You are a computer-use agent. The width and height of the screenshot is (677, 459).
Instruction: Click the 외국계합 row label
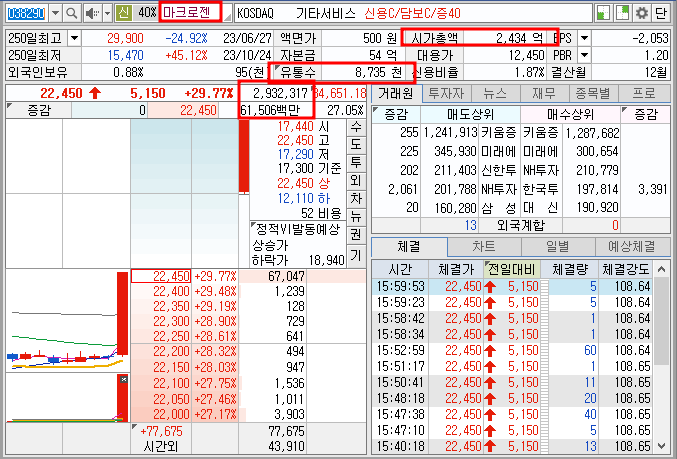click(521, 225)
